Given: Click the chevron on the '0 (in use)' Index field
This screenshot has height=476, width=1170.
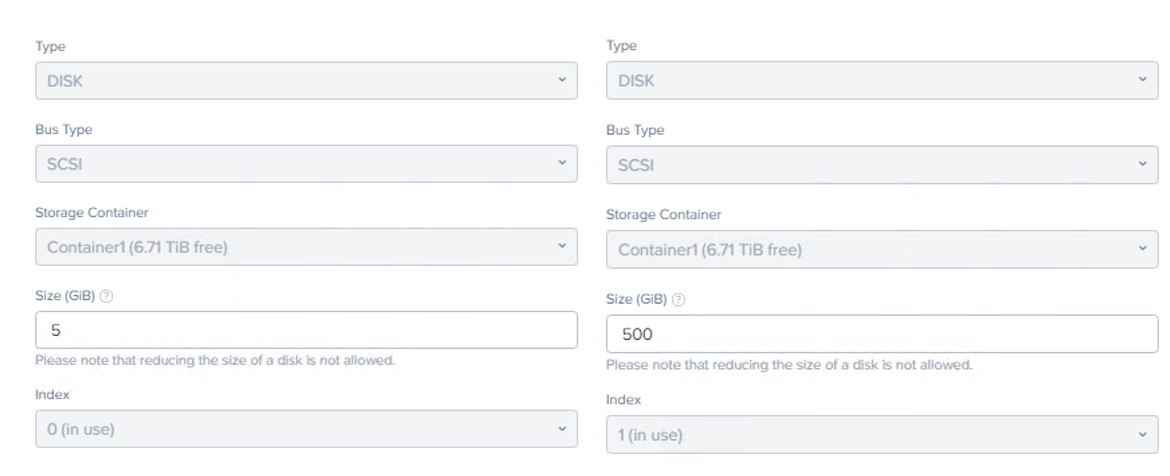Looking at the screenshot, I should pyautogui.click(x=562, y=429).
